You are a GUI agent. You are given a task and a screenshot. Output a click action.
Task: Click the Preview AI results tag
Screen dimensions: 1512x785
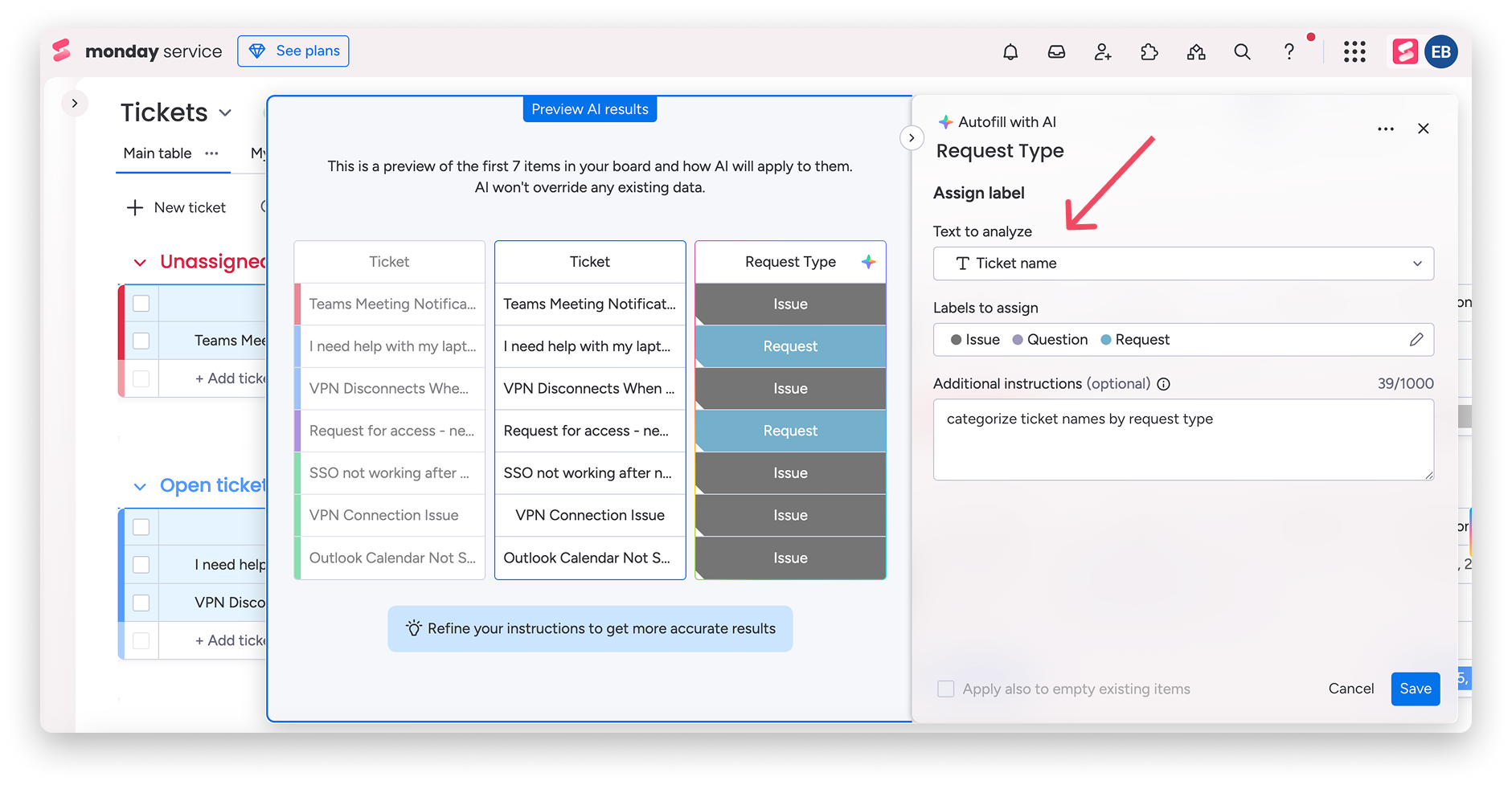tap(590, 109)
